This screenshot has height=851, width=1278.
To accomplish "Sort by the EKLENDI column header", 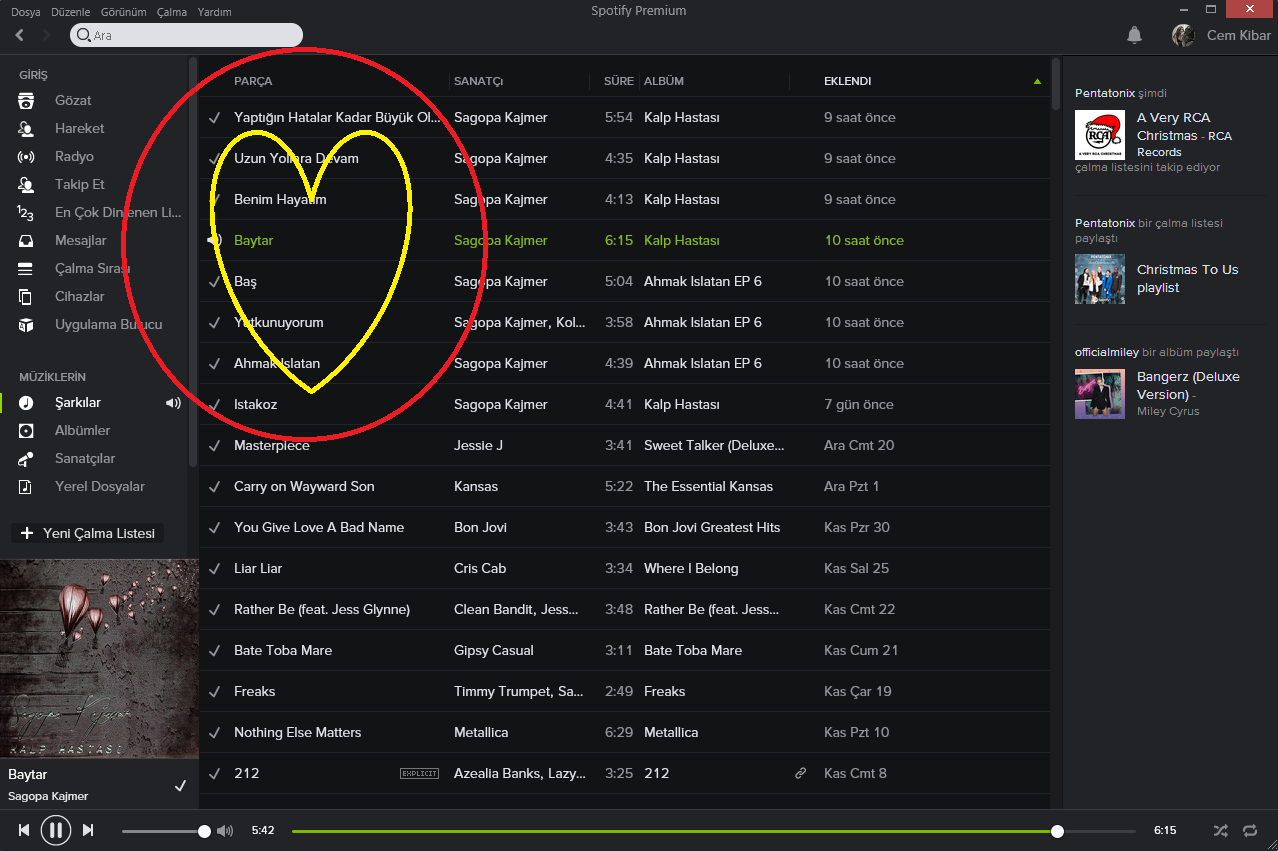I will (x=847, y=81).
